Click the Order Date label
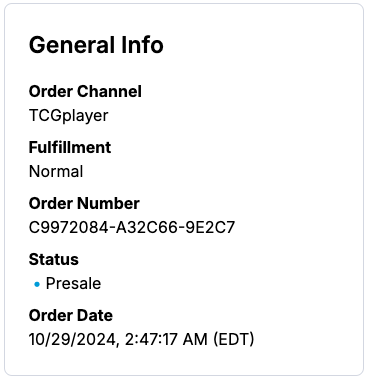The width and height of the screenshot is (366, 377). tap(71, 315)
